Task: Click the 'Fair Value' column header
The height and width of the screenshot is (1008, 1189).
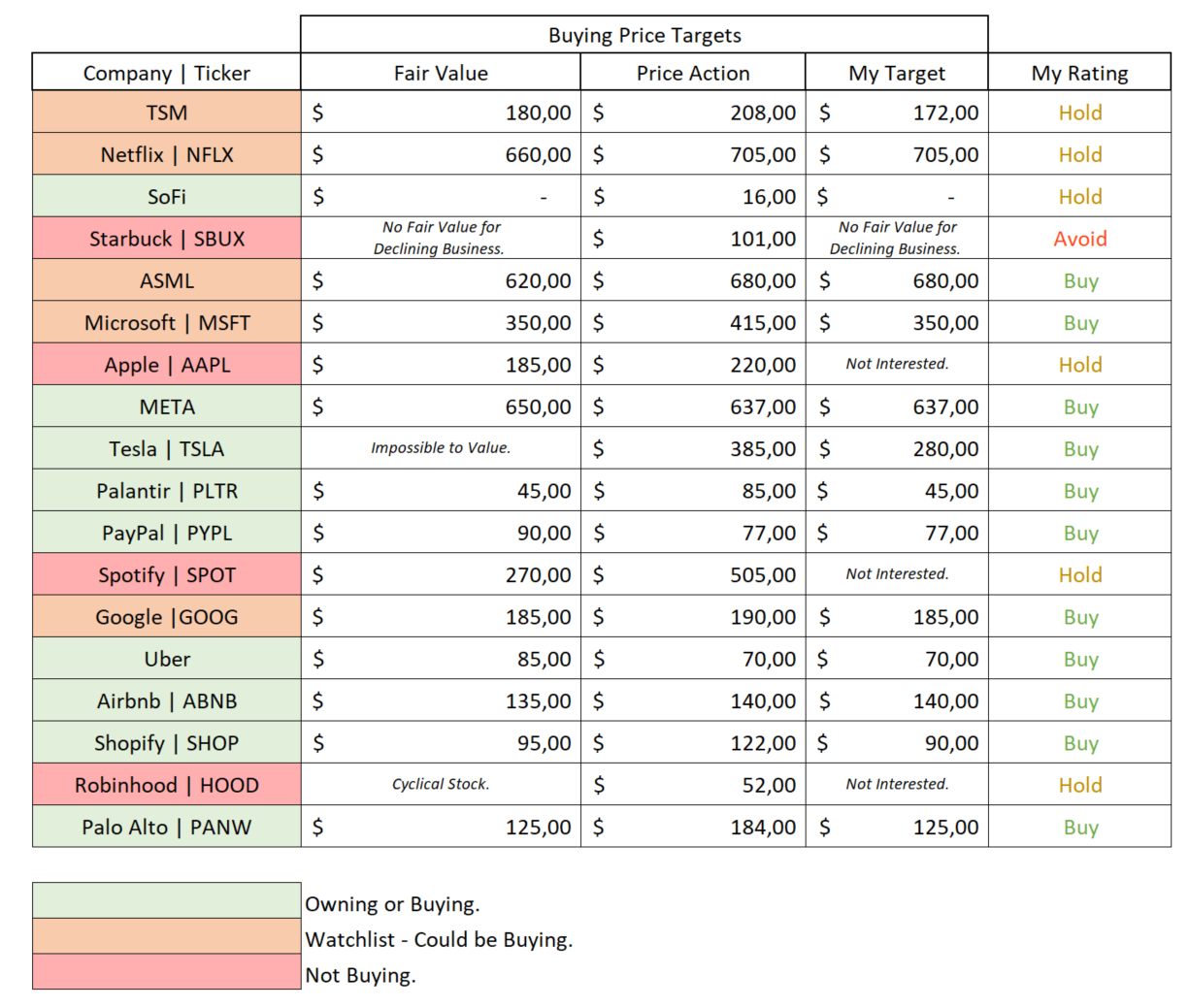Action: (x=441, y=73)
